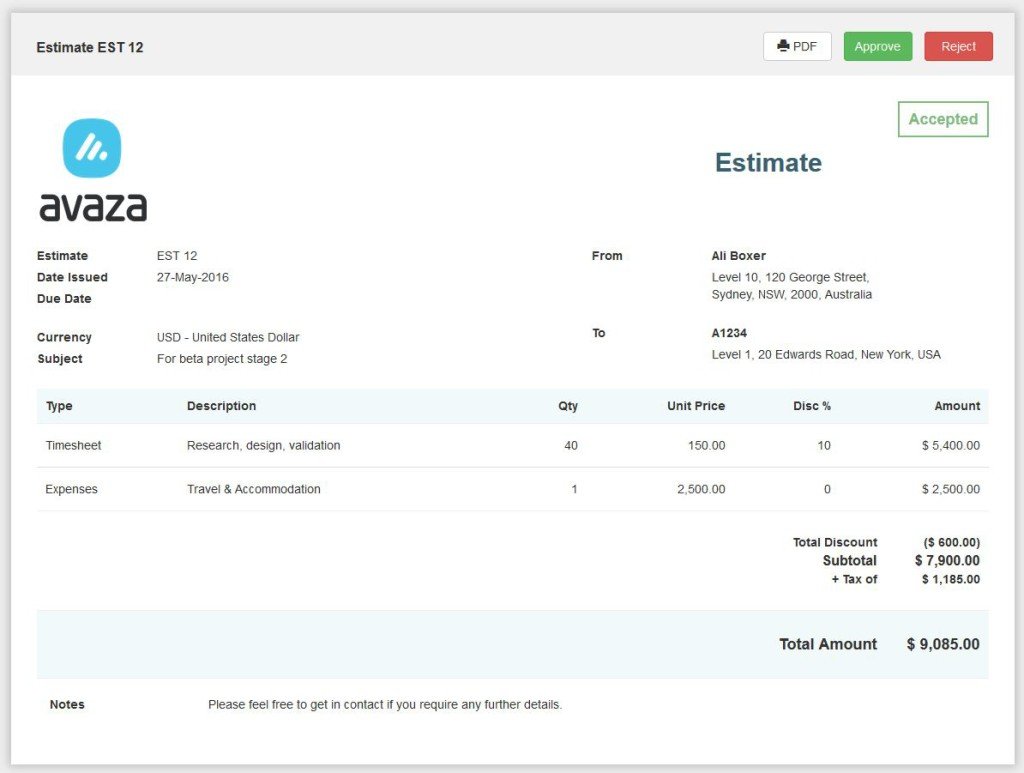Download the estimate as PDF
Image resolution: width=1024 pixels, height=773 pixels.
(797, 45)
